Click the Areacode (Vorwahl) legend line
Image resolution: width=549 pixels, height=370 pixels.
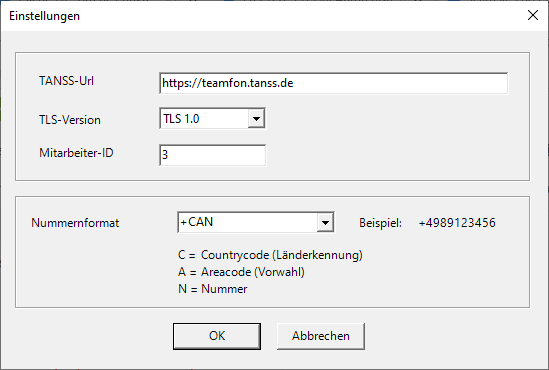click(241, 272)
